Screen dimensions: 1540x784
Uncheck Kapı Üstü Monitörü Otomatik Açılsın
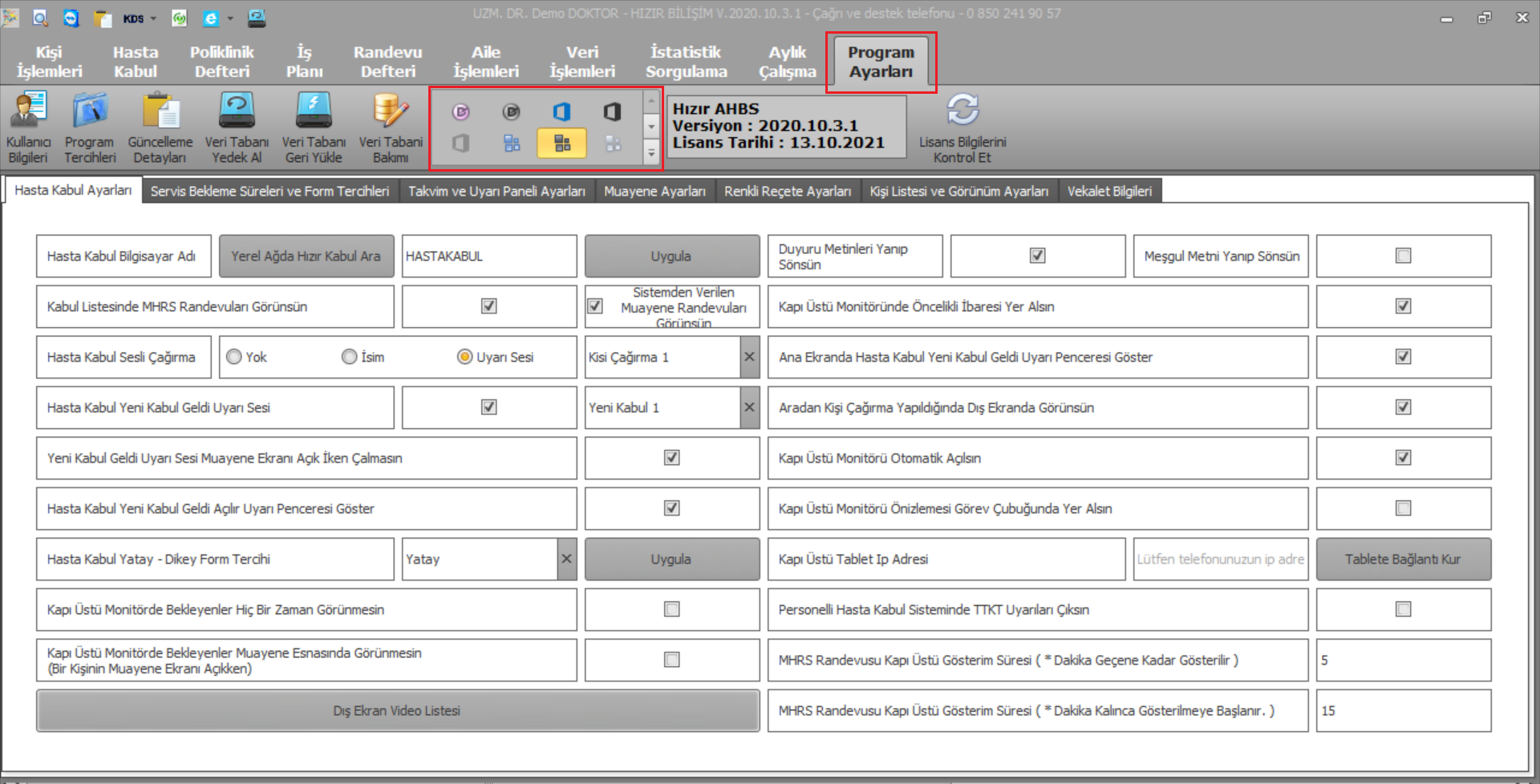(x=1403, y=458)
